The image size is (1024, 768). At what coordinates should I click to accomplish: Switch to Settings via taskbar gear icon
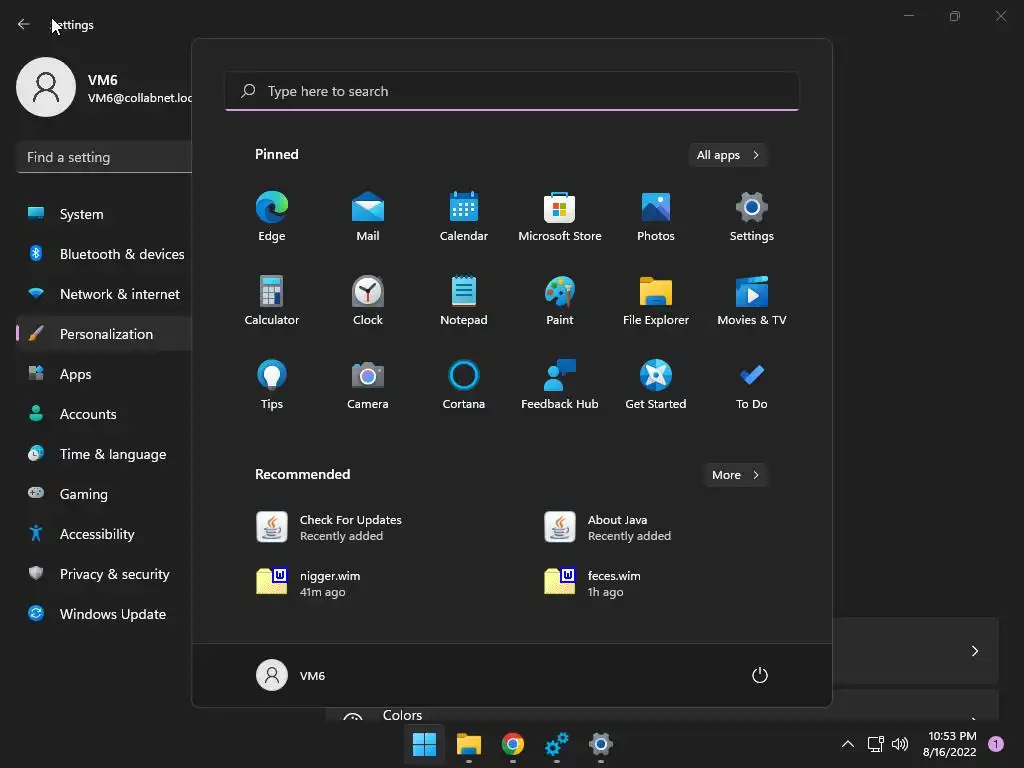tap(601, 744)
